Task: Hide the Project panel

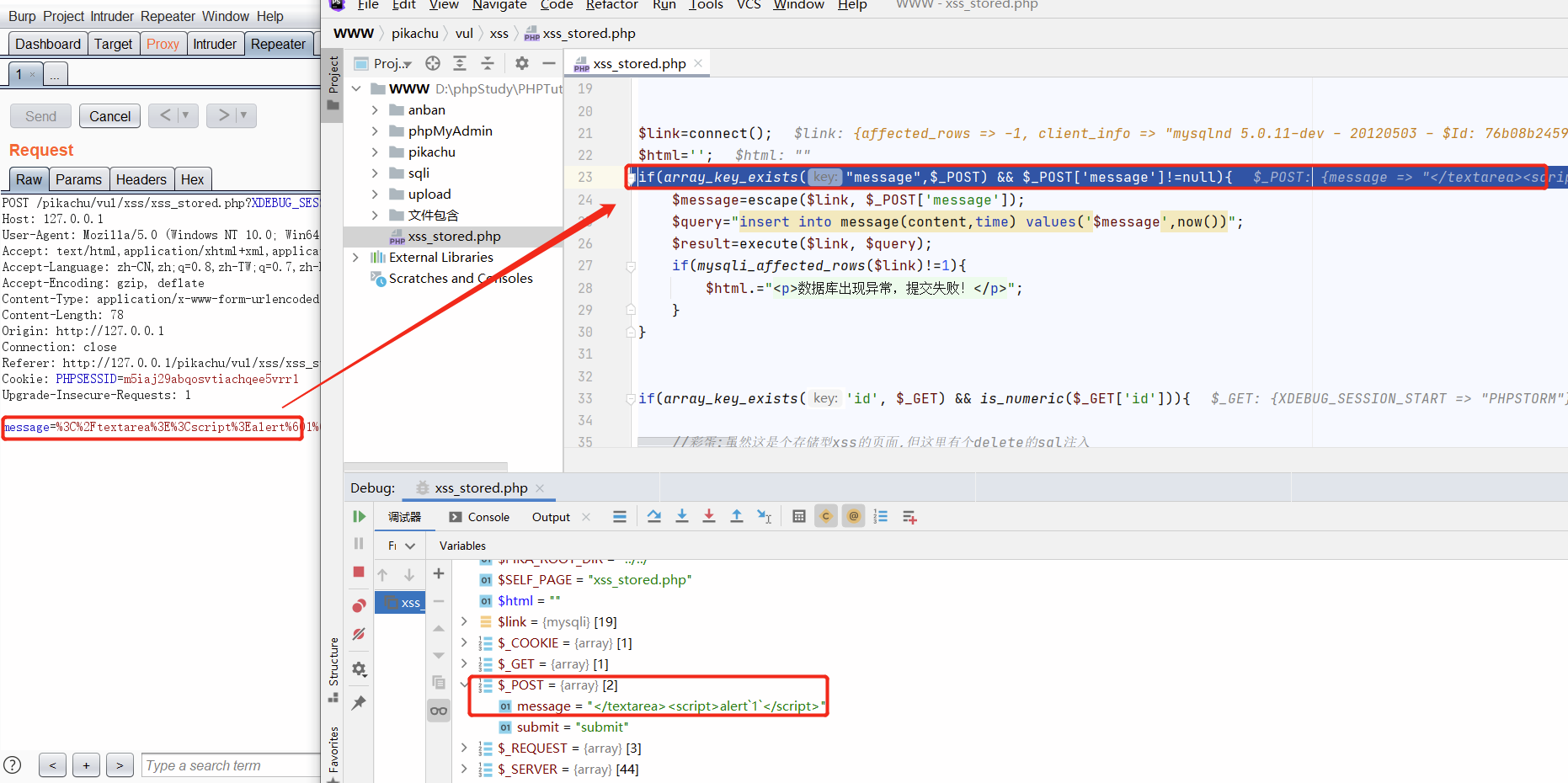Action: click(549, 63)
